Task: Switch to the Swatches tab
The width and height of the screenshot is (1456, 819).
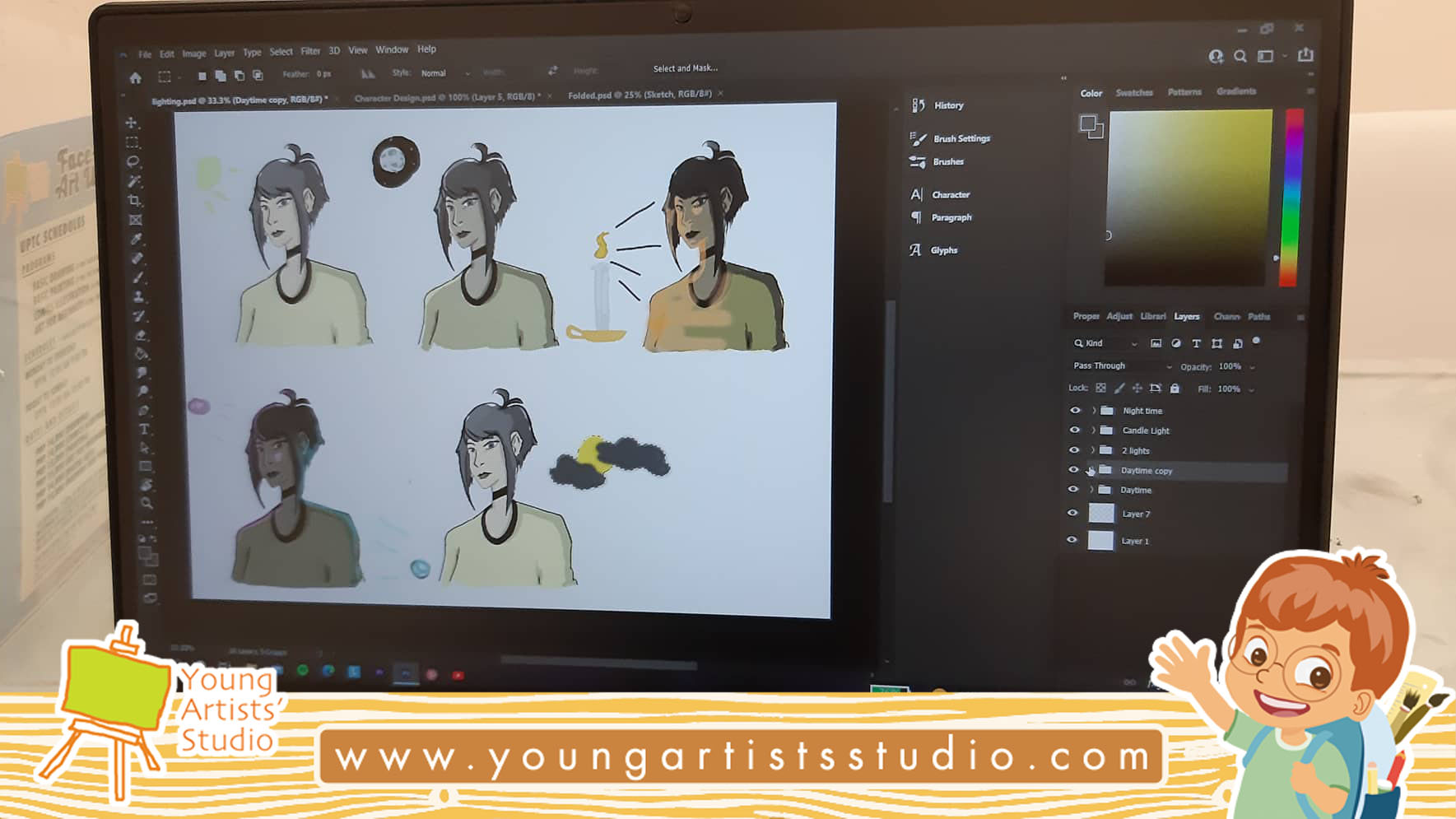Action: (x=1133, y=93)
